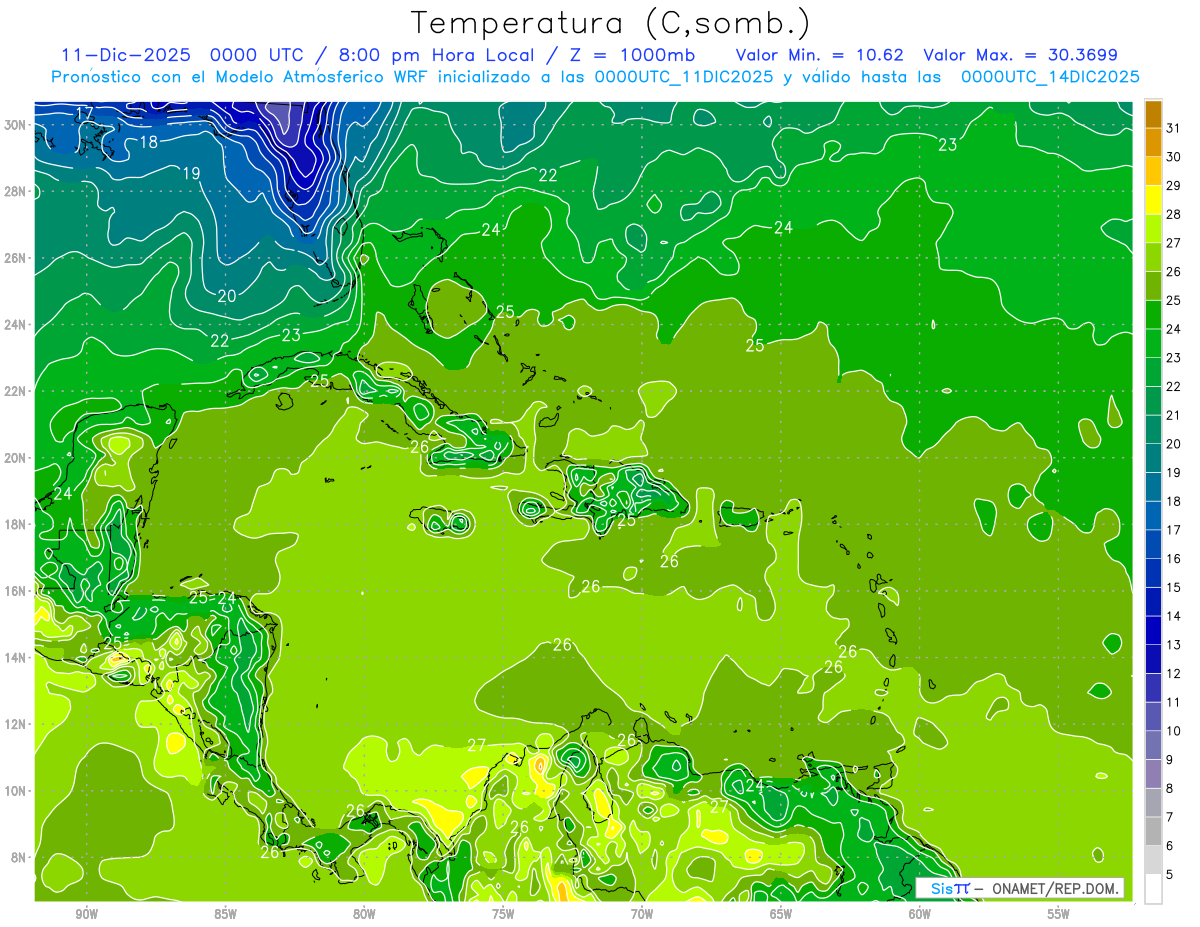Click the '70W' longitude axis label
This screenshot has width=1200, height=927.
pyautogui.click(x=642, y=914)
